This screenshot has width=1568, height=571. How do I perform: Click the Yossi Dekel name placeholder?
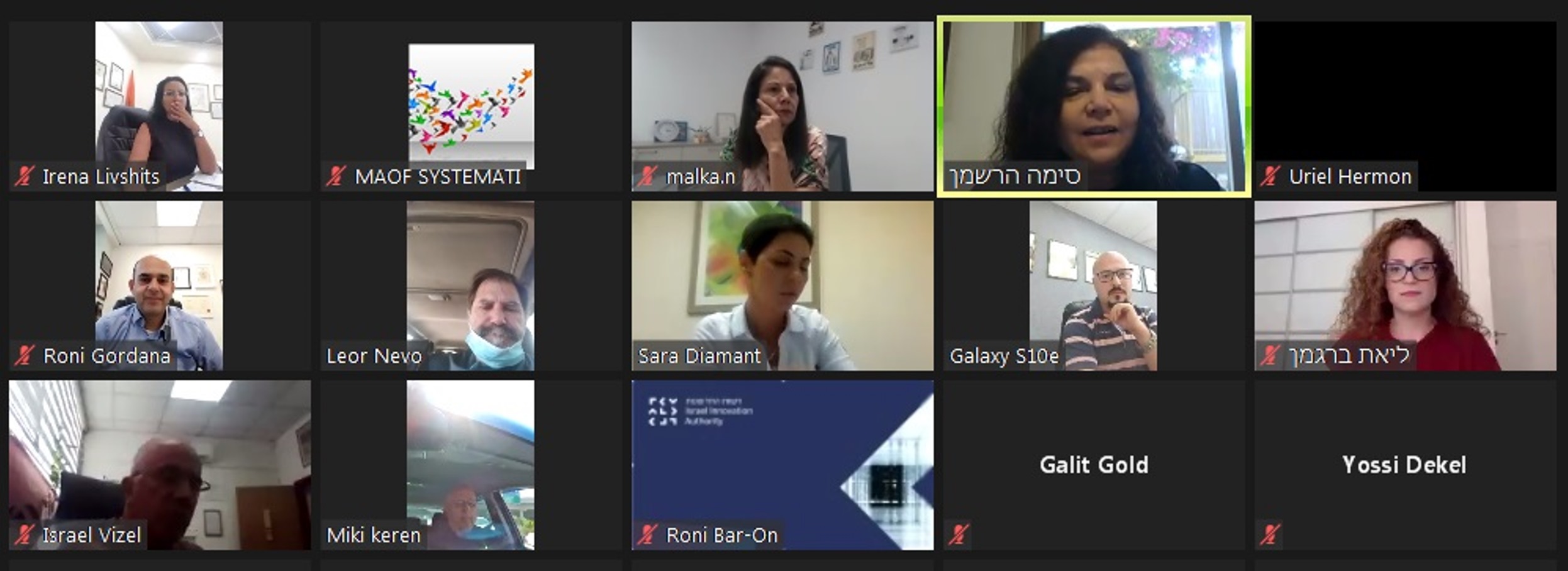1404,465
